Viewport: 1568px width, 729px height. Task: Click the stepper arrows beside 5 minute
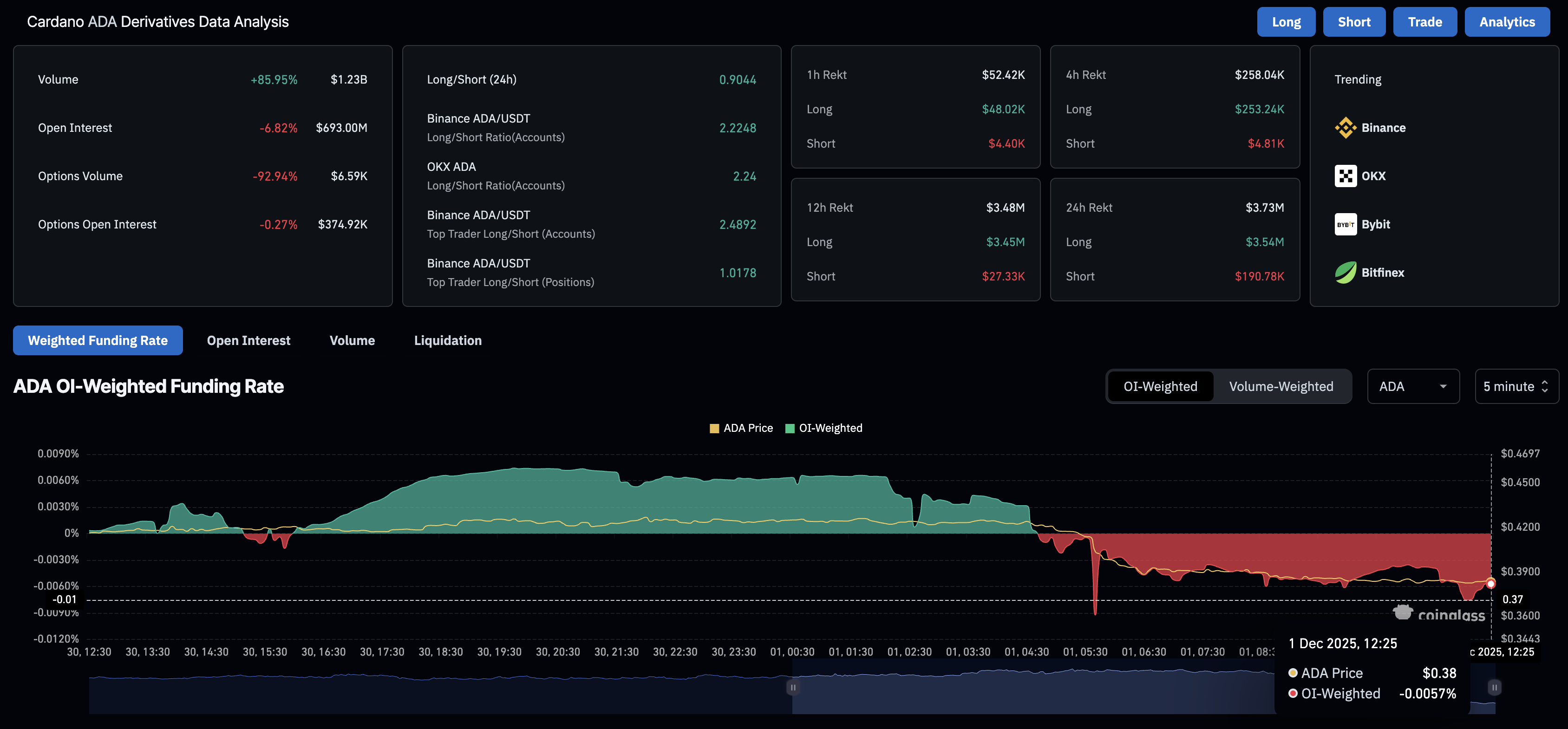pos(1545,386)
